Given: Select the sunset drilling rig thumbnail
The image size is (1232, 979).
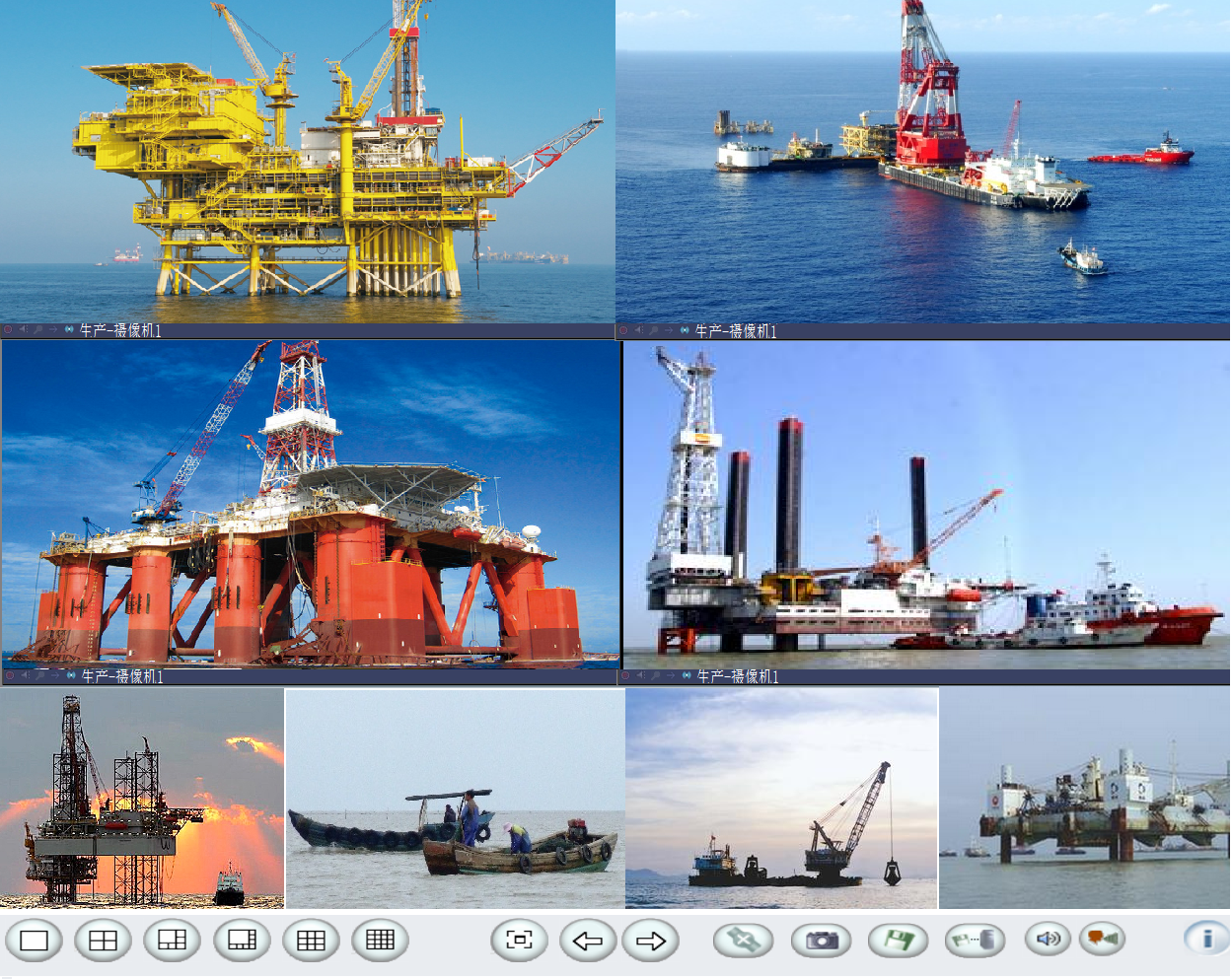Looking at the screenshot, I should [x=142, y=799].
